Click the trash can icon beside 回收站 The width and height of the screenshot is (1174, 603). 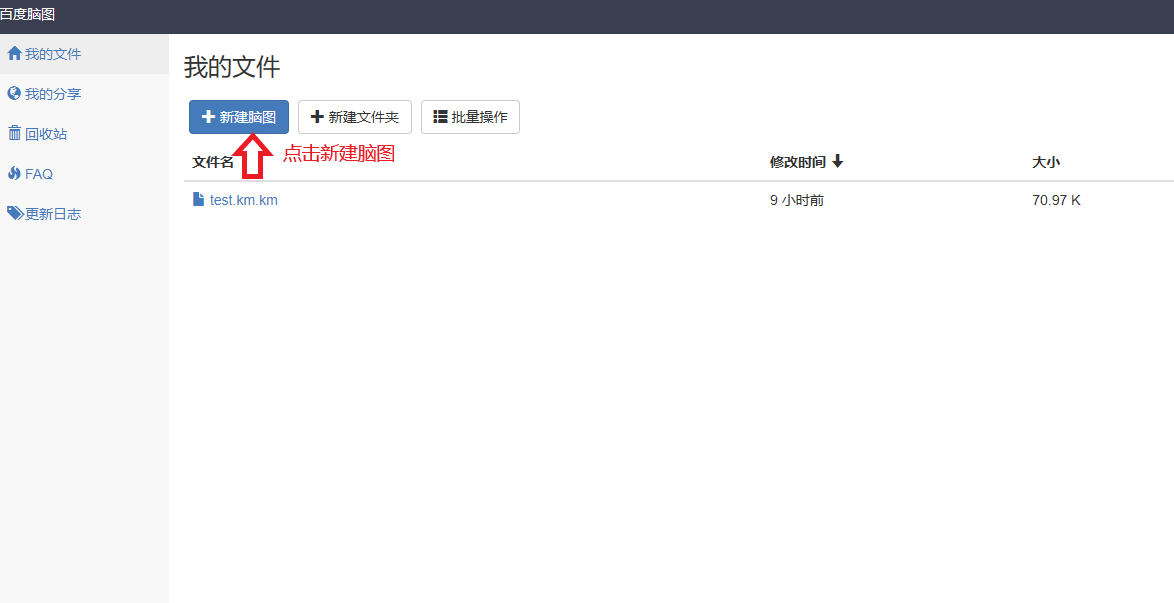[14, 133]
